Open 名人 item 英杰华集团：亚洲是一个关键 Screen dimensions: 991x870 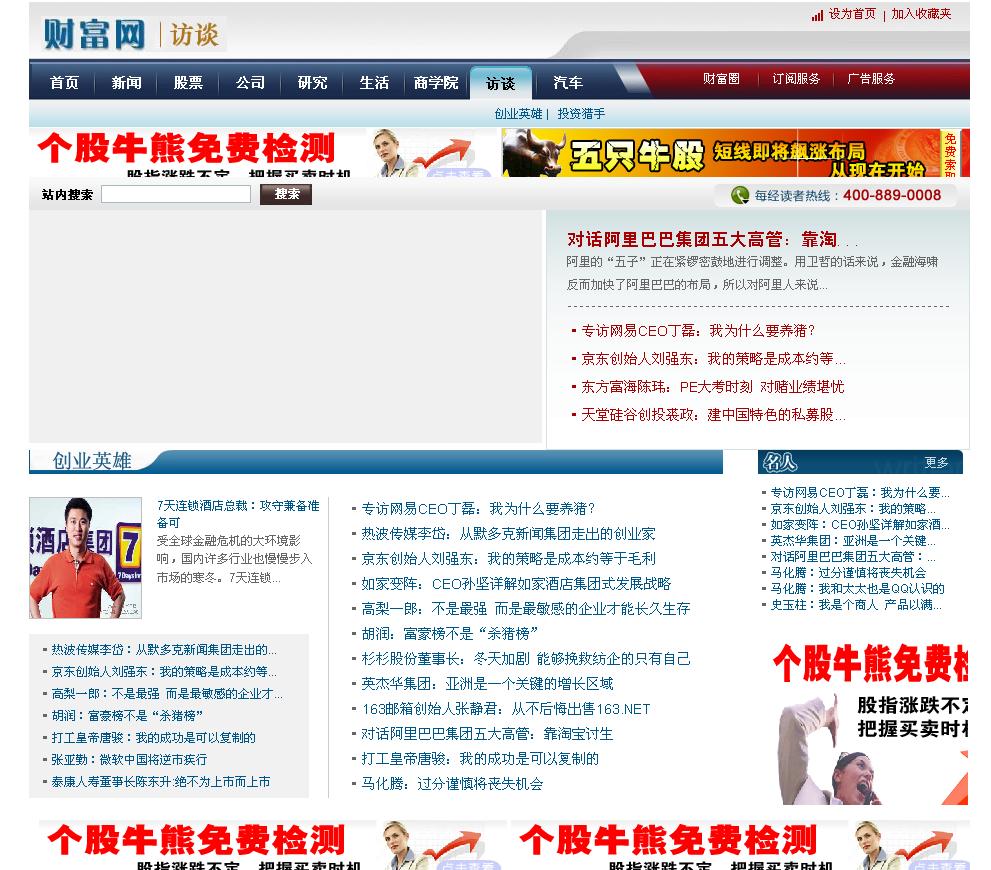coord(853,541)
